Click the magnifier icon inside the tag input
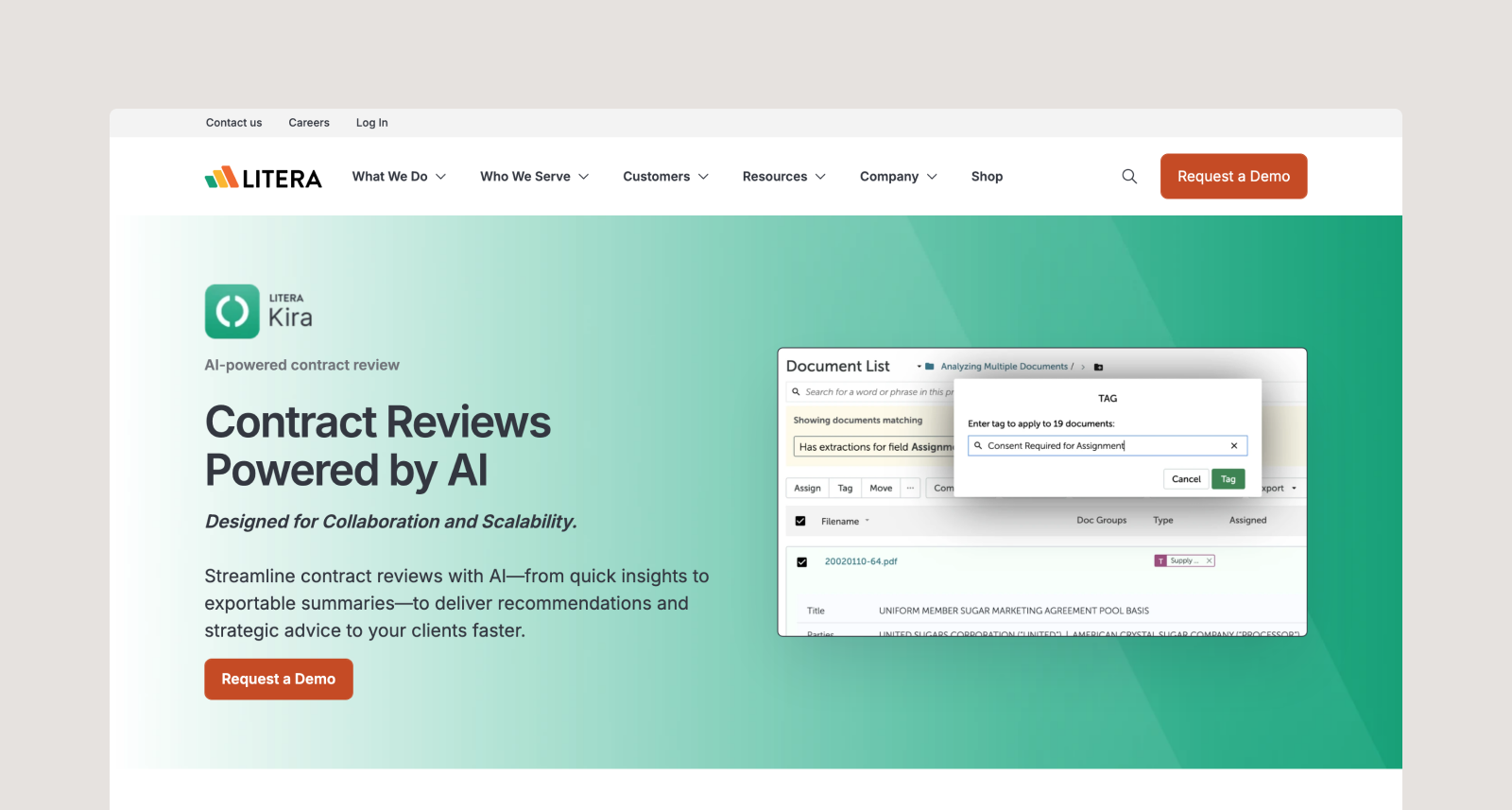Screen dimensions: 1512x810 tap(978, 446)
